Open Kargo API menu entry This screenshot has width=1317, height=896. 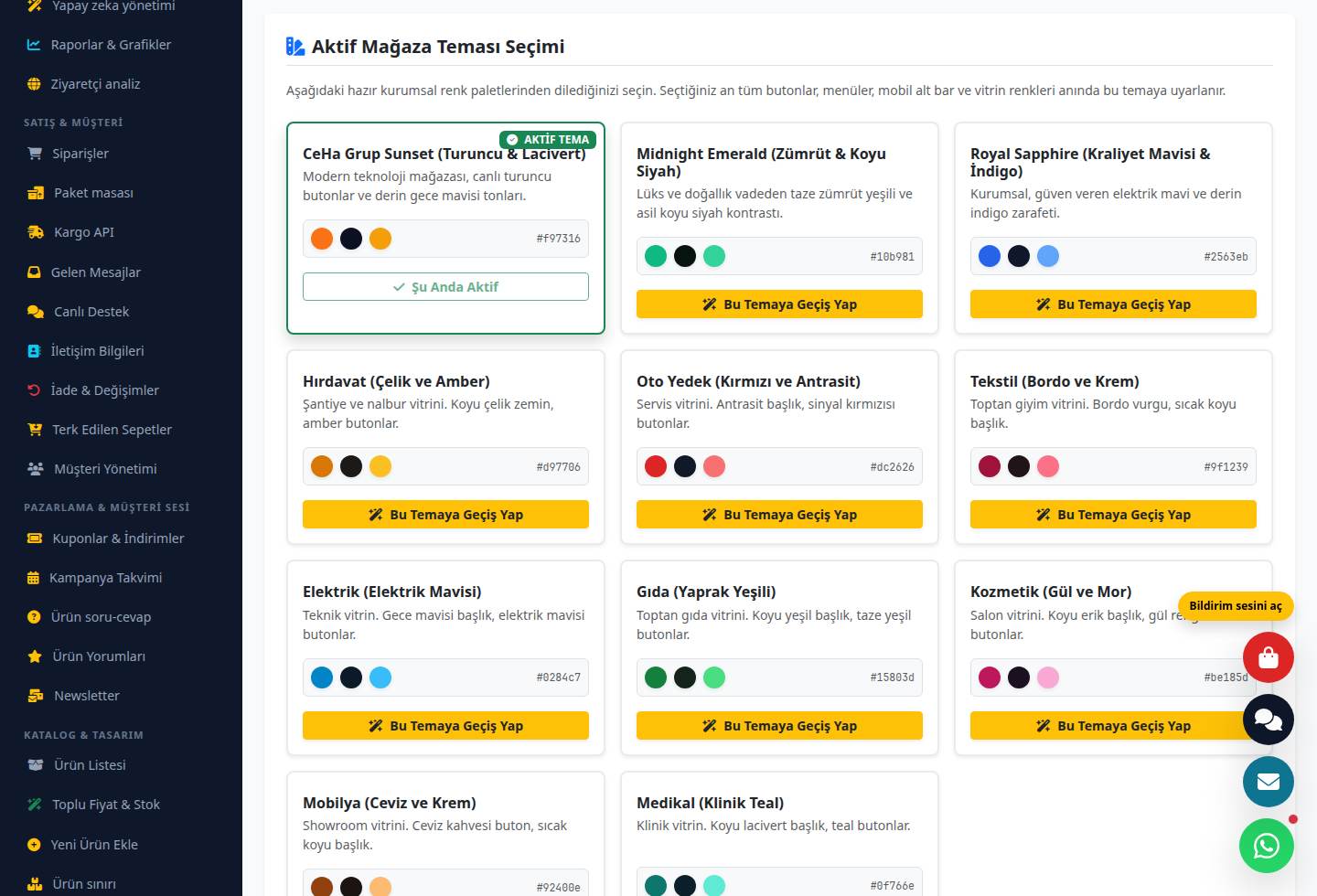coord(121,232)
